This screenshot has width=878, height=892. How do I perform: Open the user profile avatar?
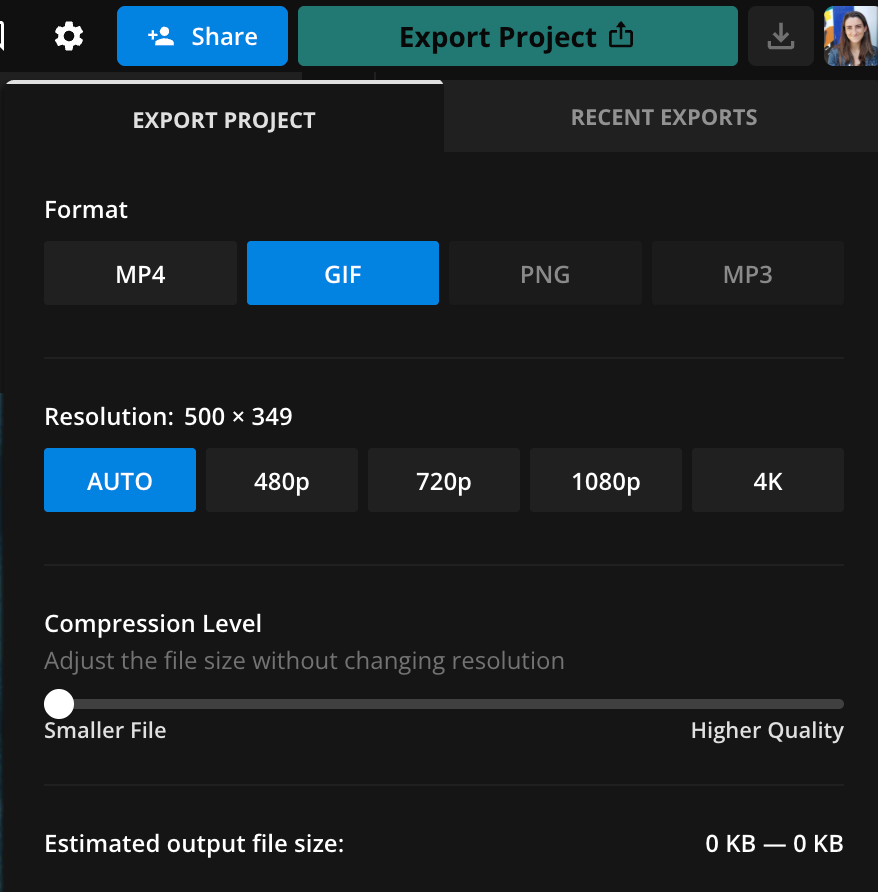coord(850,37)
